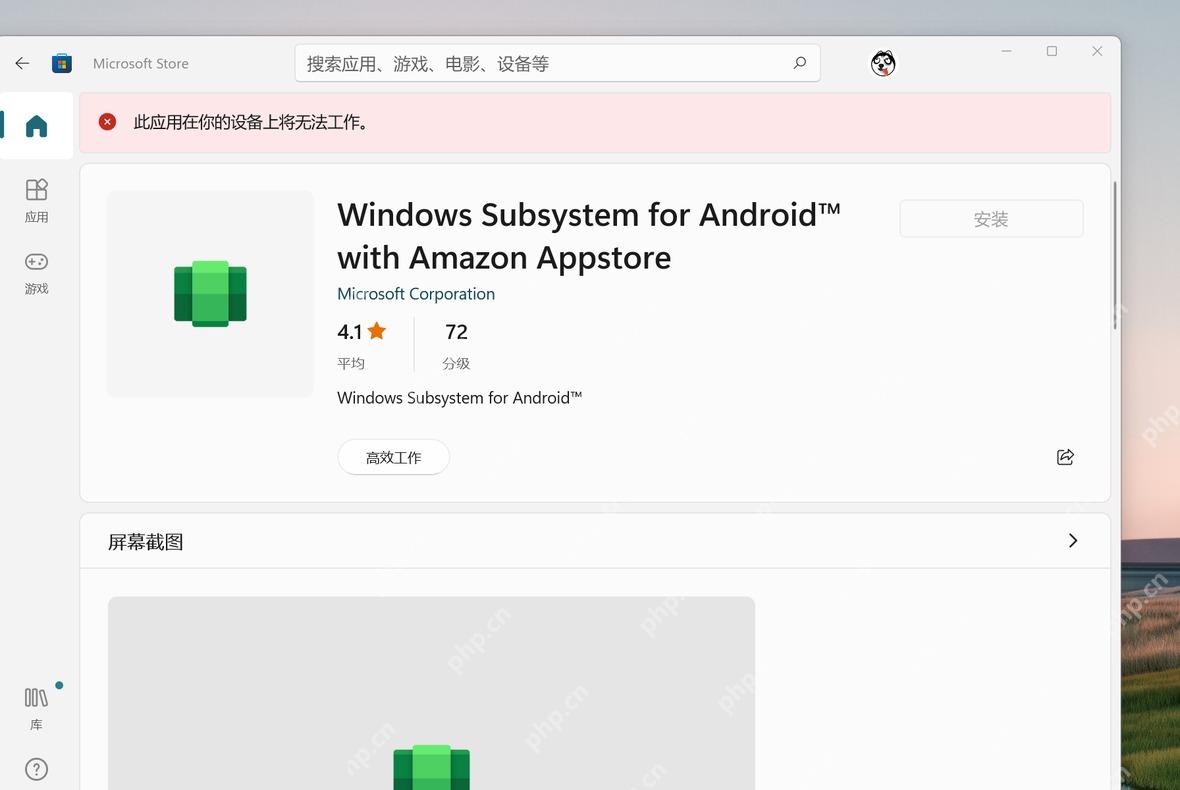Open the user profile avatar

click(x=883, y=64)
